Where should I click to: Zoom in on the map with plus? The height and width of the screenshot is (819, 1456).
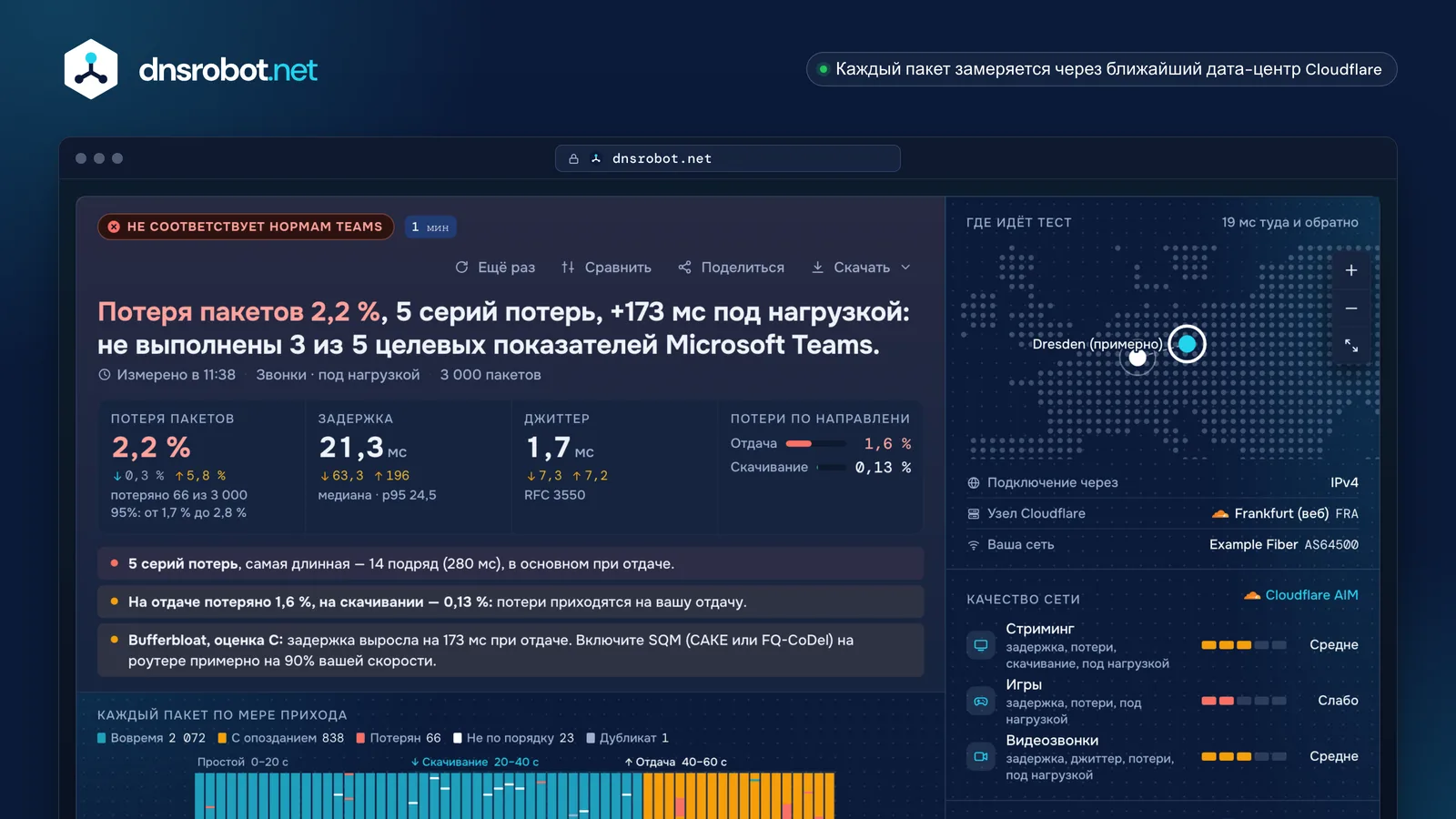1351,270
